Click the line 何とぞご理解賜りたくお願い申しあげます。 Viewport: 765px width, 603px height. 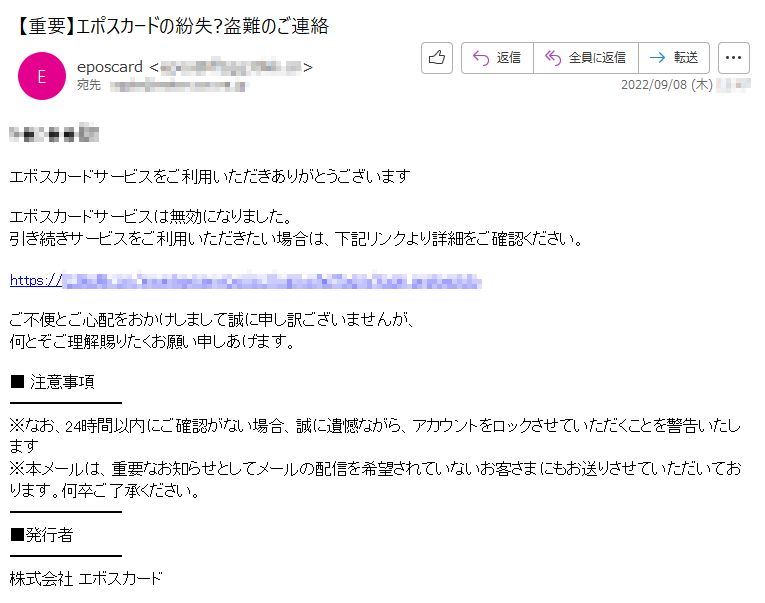tap(153, 342)
